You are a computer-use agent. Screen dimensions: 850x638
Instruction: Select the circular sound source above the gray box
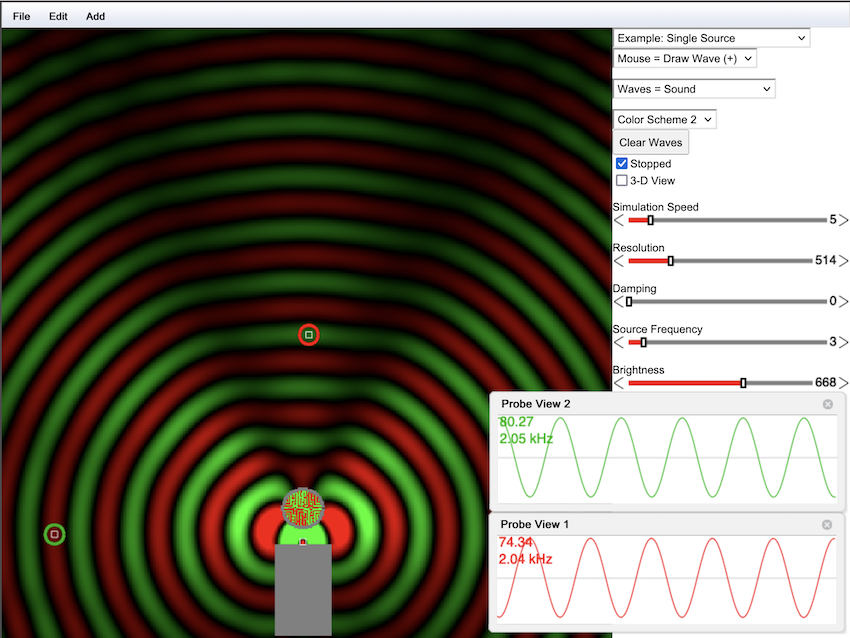[x=303, y=508]
